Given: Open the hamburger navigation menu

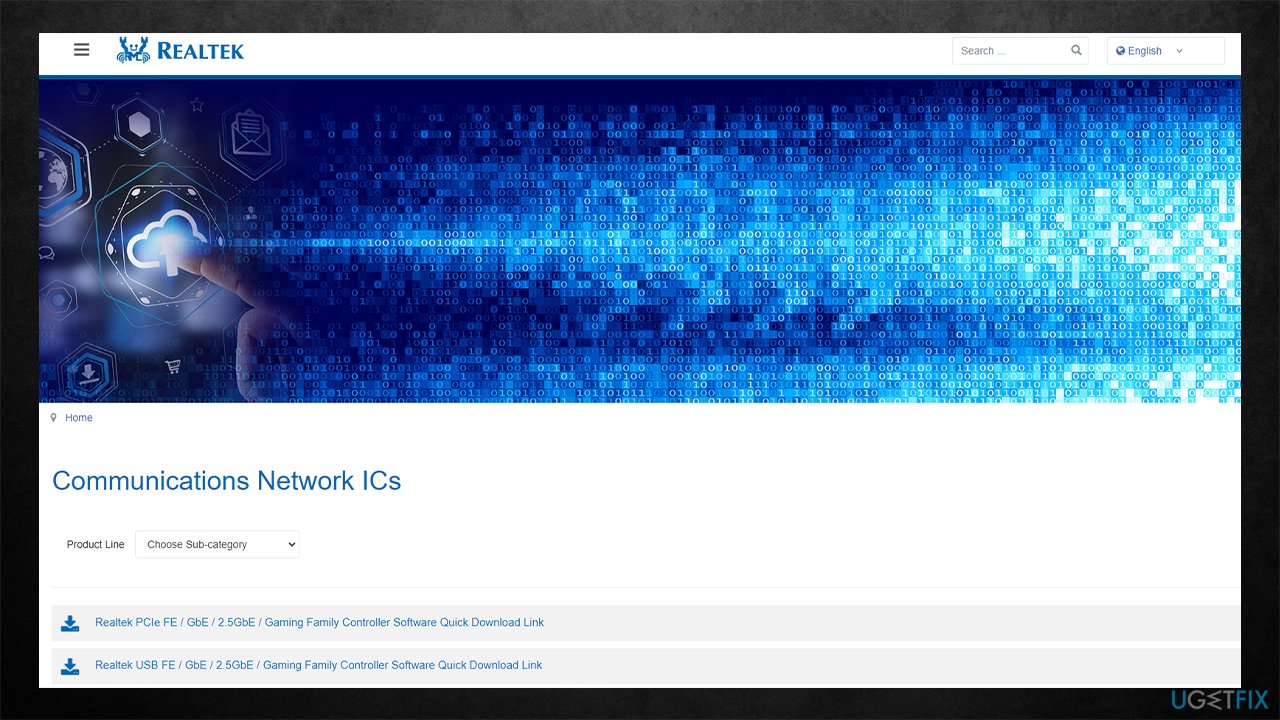Looking at the screenshot, I should click(x=81, y=49).
